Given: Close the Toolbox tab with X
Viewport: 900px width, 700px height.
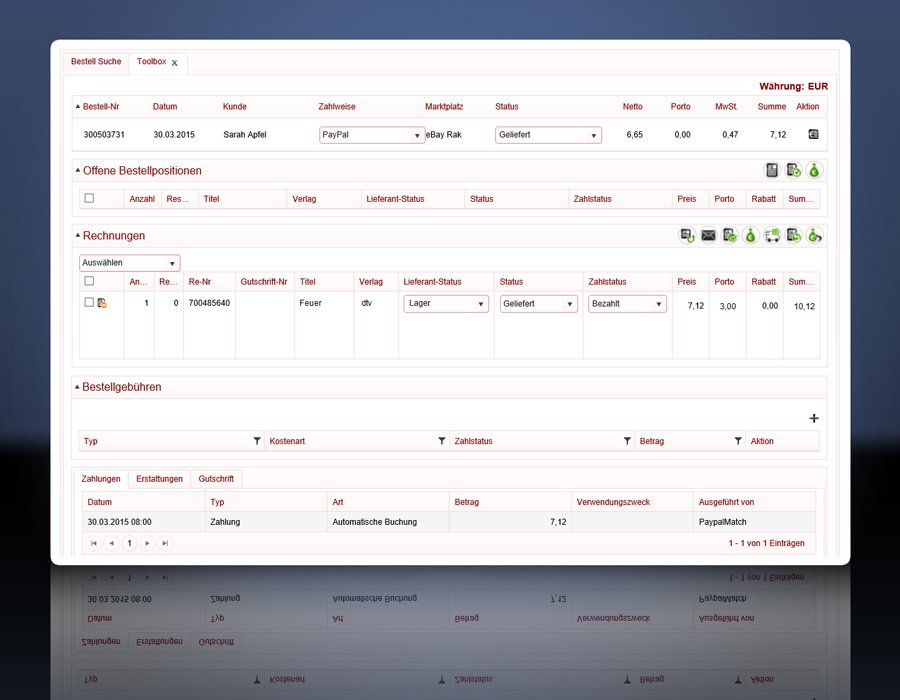Looking at the screenshot, I should coord(174,63).
